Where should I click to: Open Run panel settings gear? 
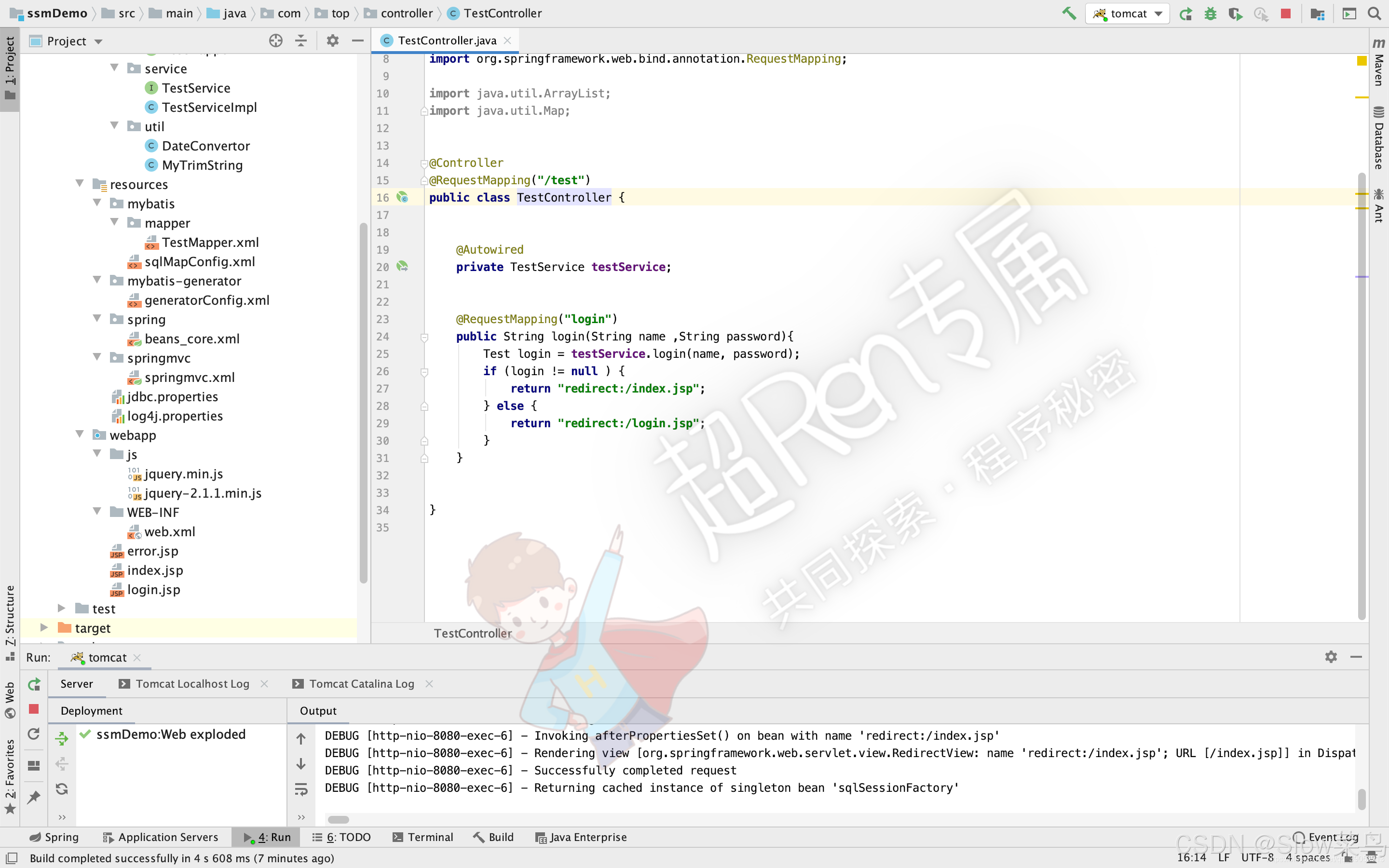1331,657
